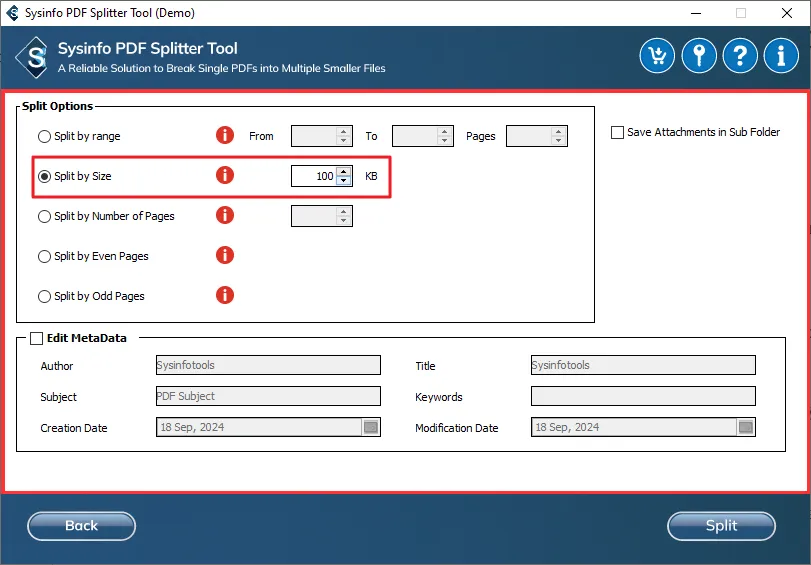Go back with the Back button
The height and width of the screenshot is (565, 811).
(x=81, y=526)
